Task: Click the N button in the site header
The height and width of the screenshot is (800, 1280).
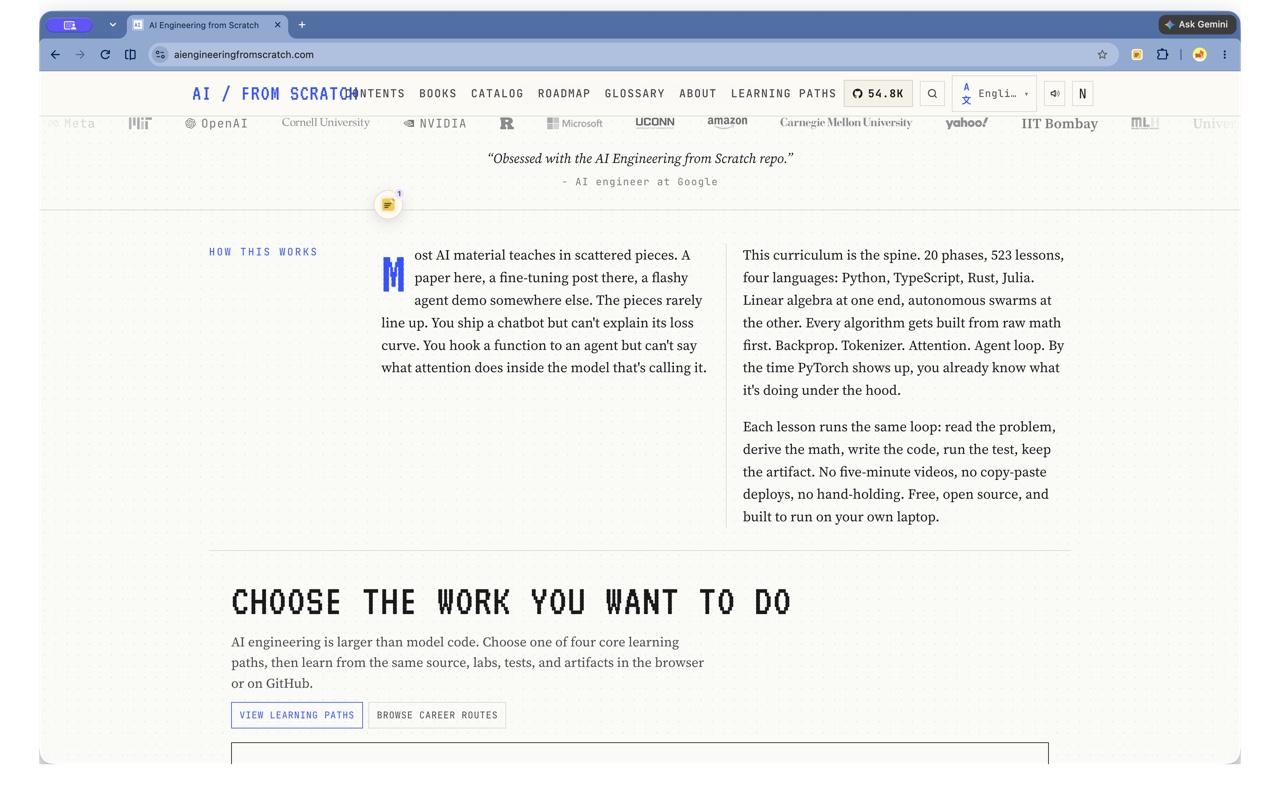Action: pyautogui.click(x=1082, y=94)
